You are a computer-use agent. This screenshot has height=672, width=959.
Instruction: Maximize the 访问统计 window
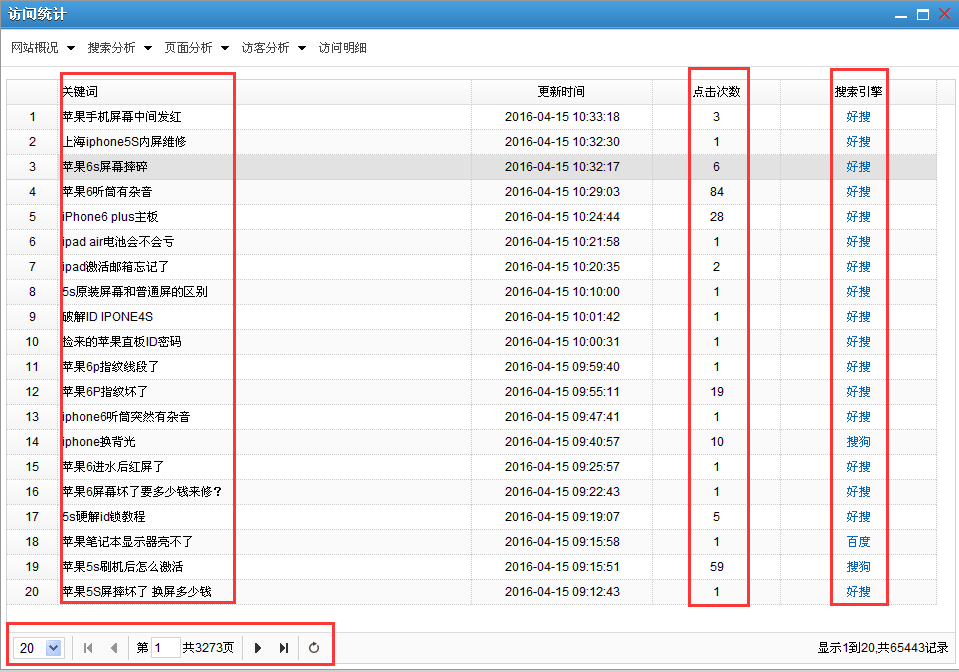[922, 13]
